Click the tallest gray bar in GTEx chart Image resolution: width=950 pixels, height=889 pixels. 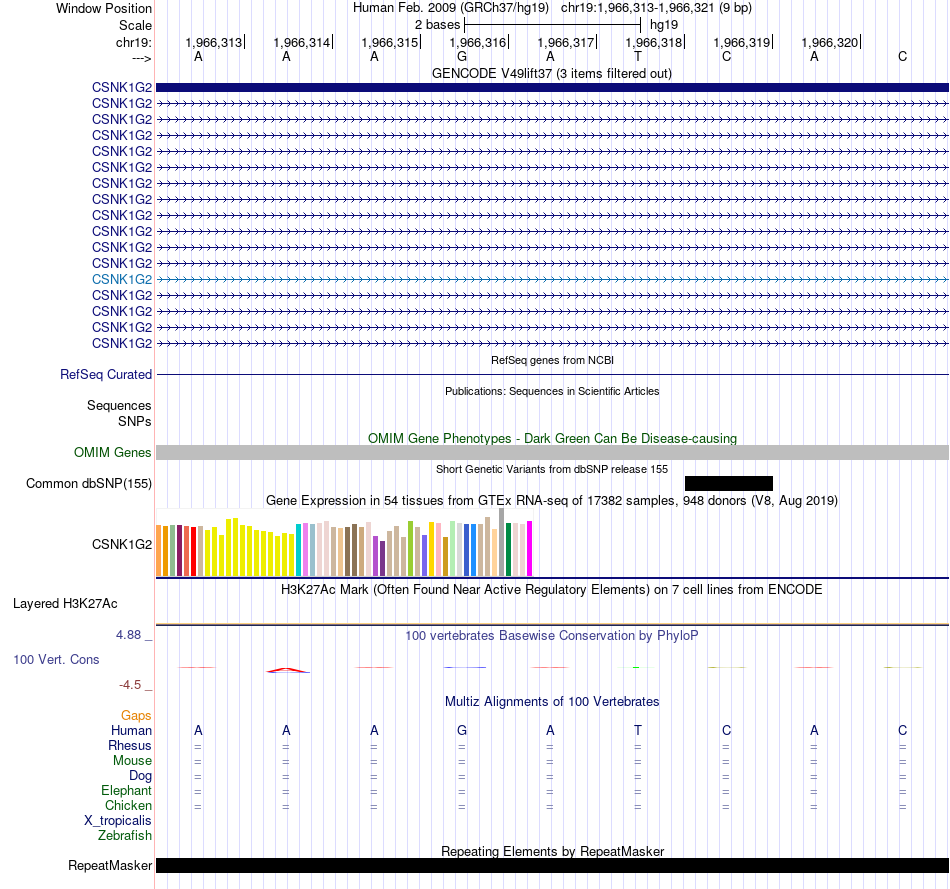click(502, 542)
